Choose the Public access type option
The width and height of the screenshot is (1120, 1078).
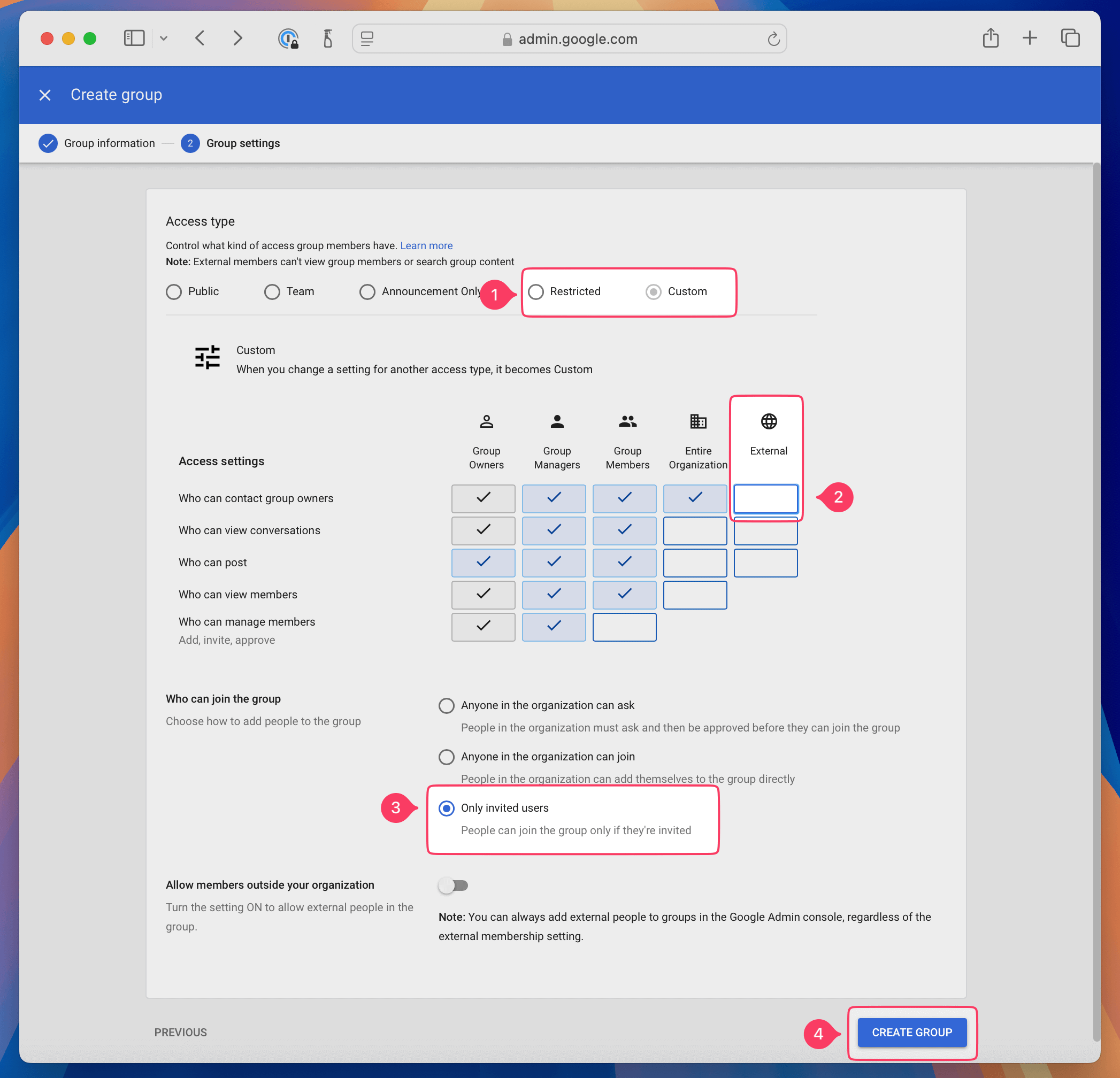[x=174, y=292]
